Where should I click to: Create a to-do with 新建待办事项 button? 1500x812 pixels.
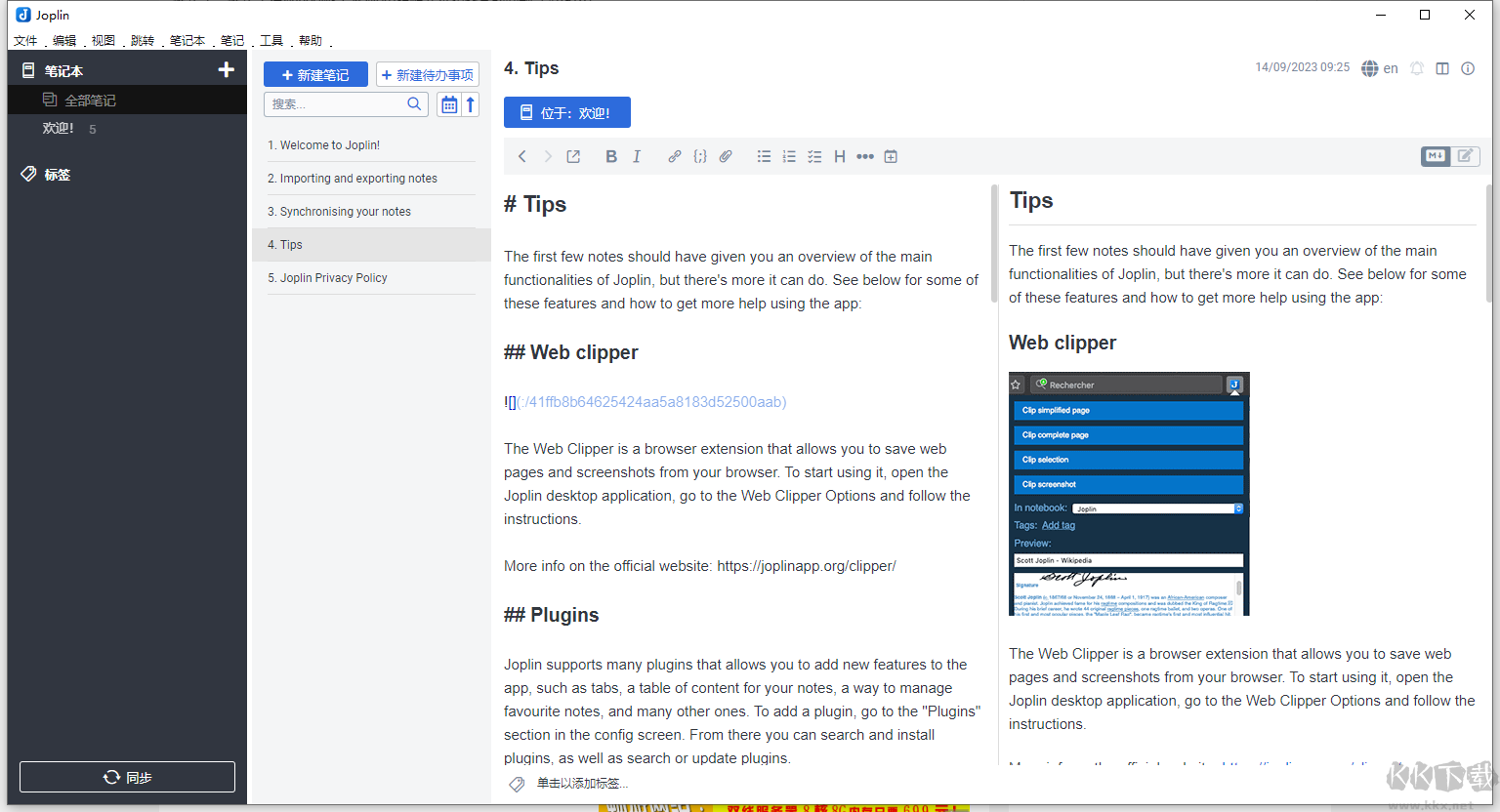coord(428,74)
